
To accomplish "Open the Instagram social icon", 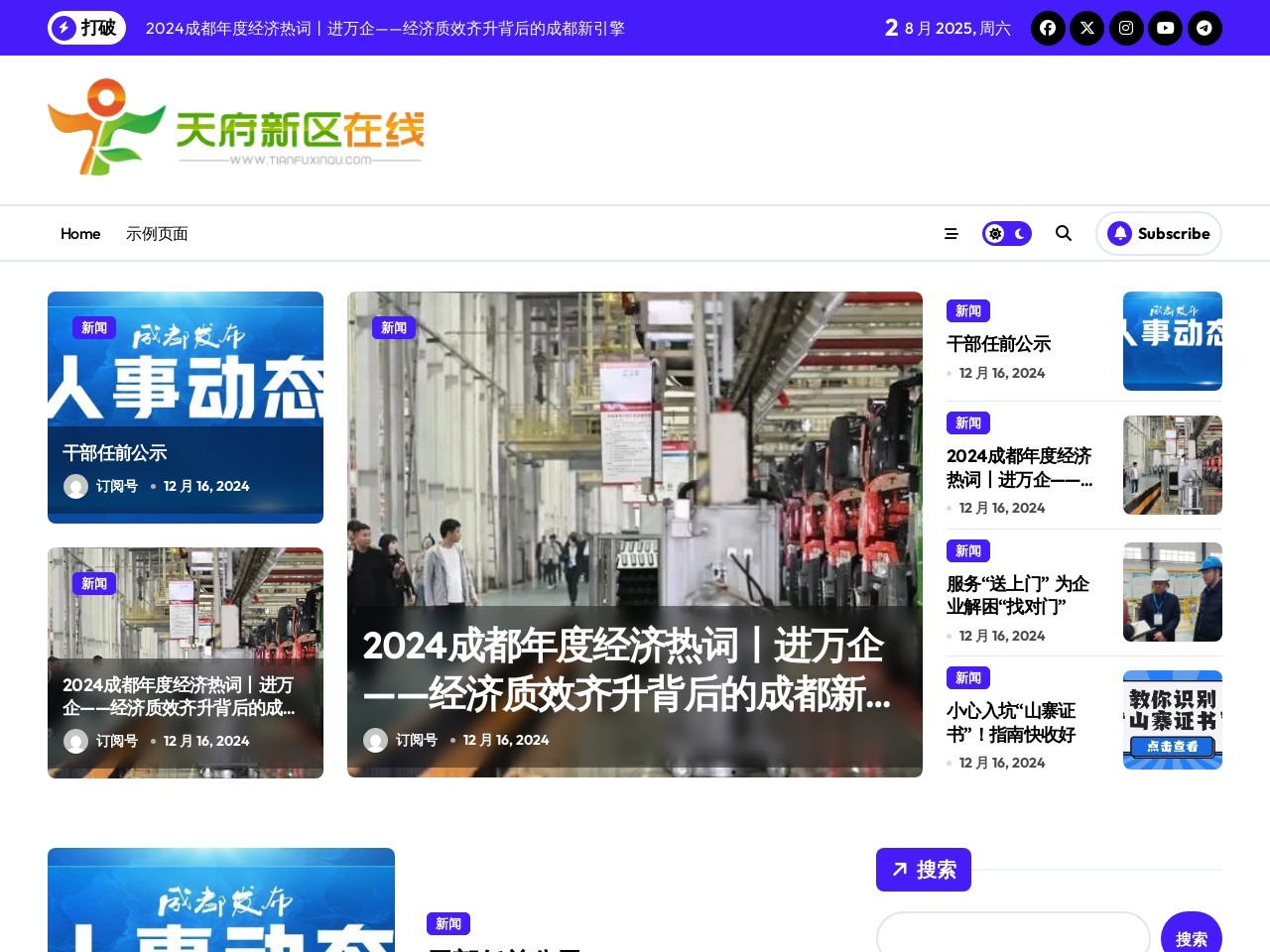I will tap(1126, 28).
